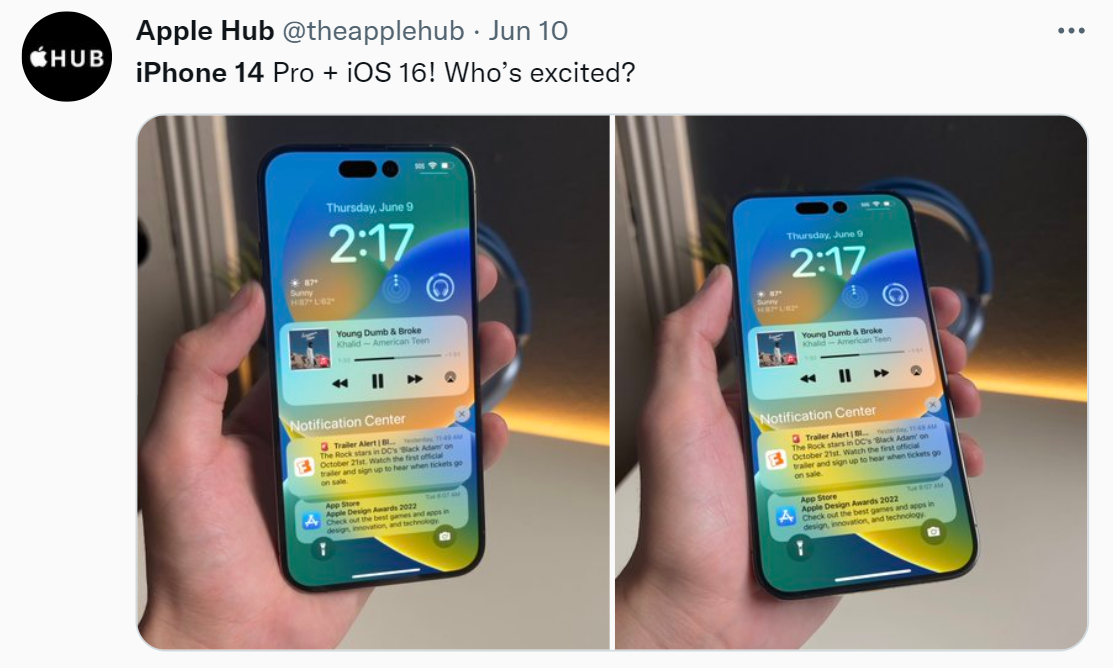The width and height of the screenshot is (1113, 668).
Task: Click camera icon on right phone lock screen
Action: coord(933,531)
